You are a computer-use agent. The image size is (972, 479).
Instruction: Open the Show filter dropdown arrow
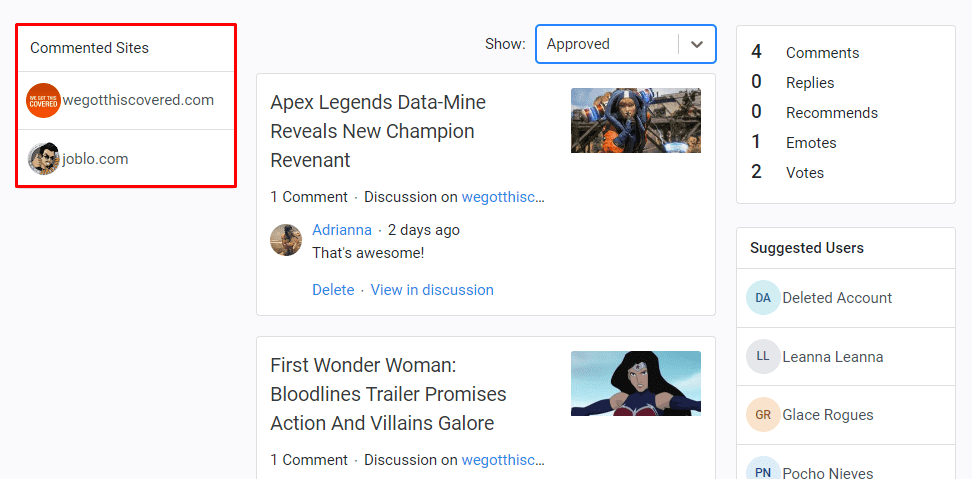(x=697, y=44)
